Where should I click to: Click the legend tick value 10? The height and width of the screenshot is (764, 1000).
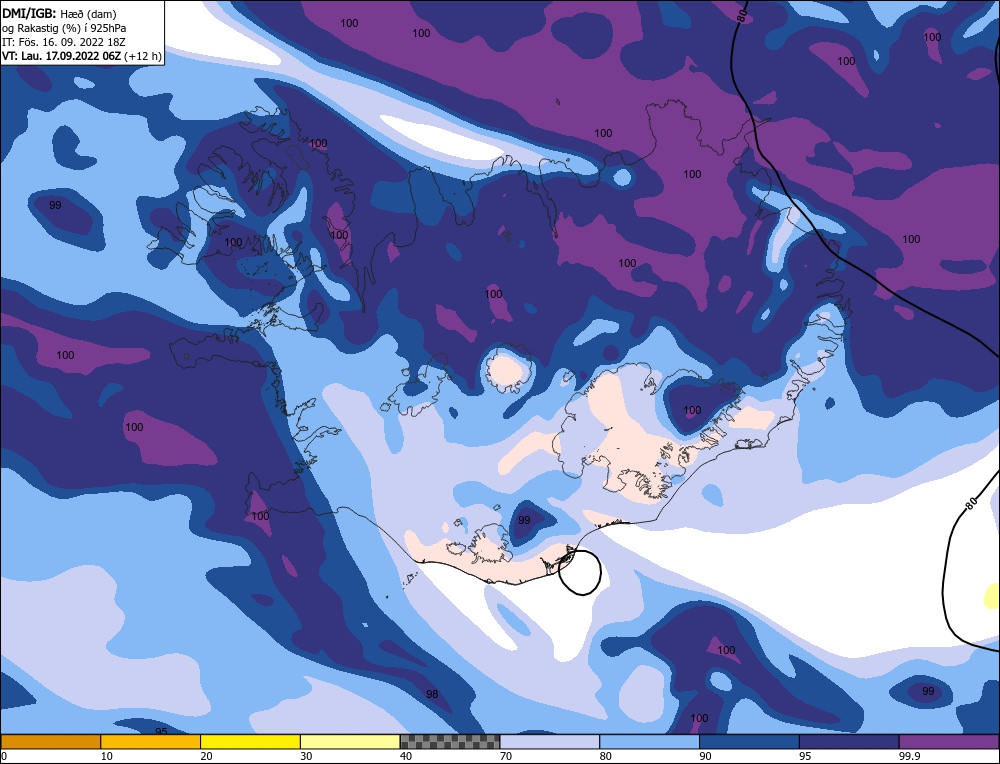click(x=107, y=756)
